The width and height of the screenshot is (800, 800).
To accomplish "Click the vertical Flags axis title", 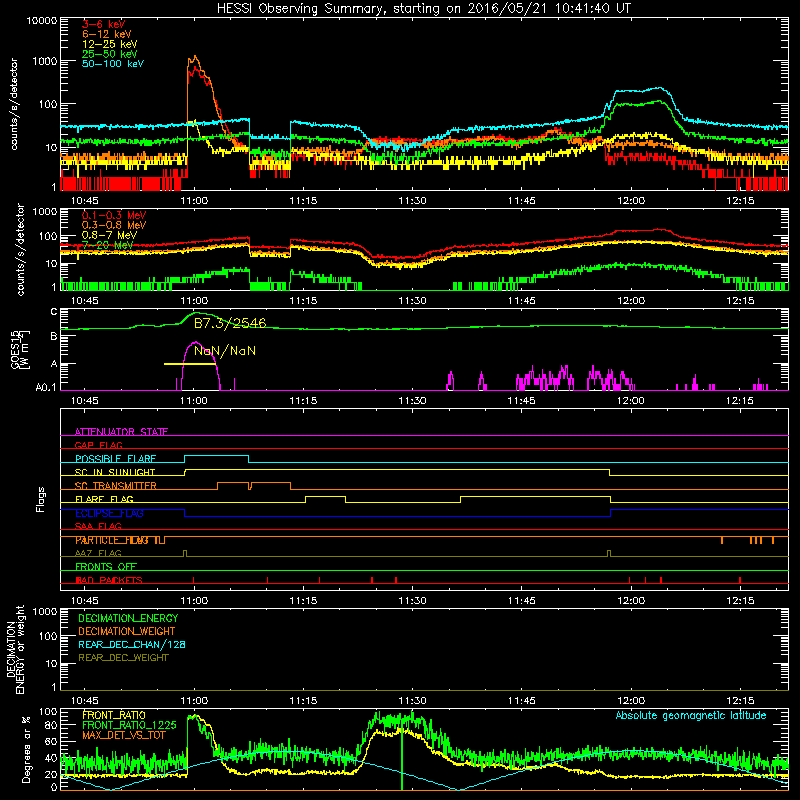I will [41, 499].
